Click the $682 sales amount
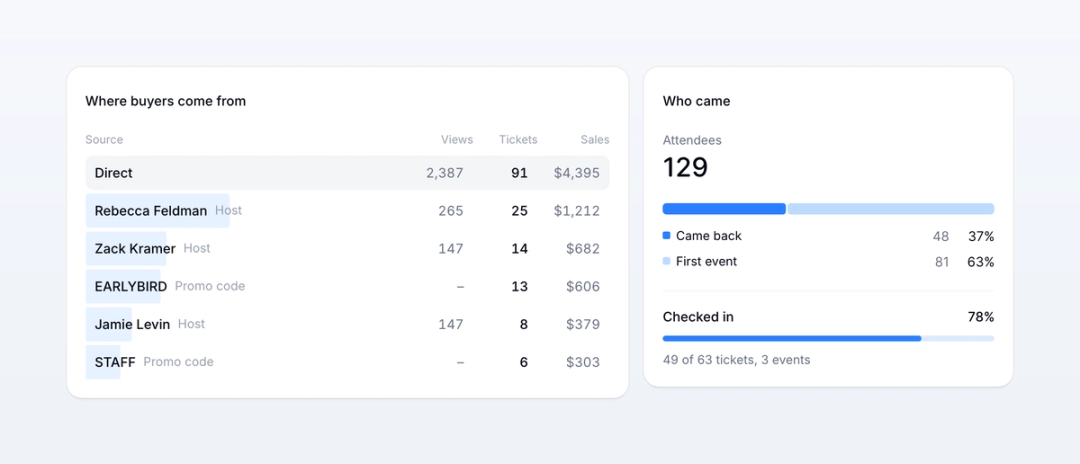Screen dimensions: 1080x464 pos(583,249)
